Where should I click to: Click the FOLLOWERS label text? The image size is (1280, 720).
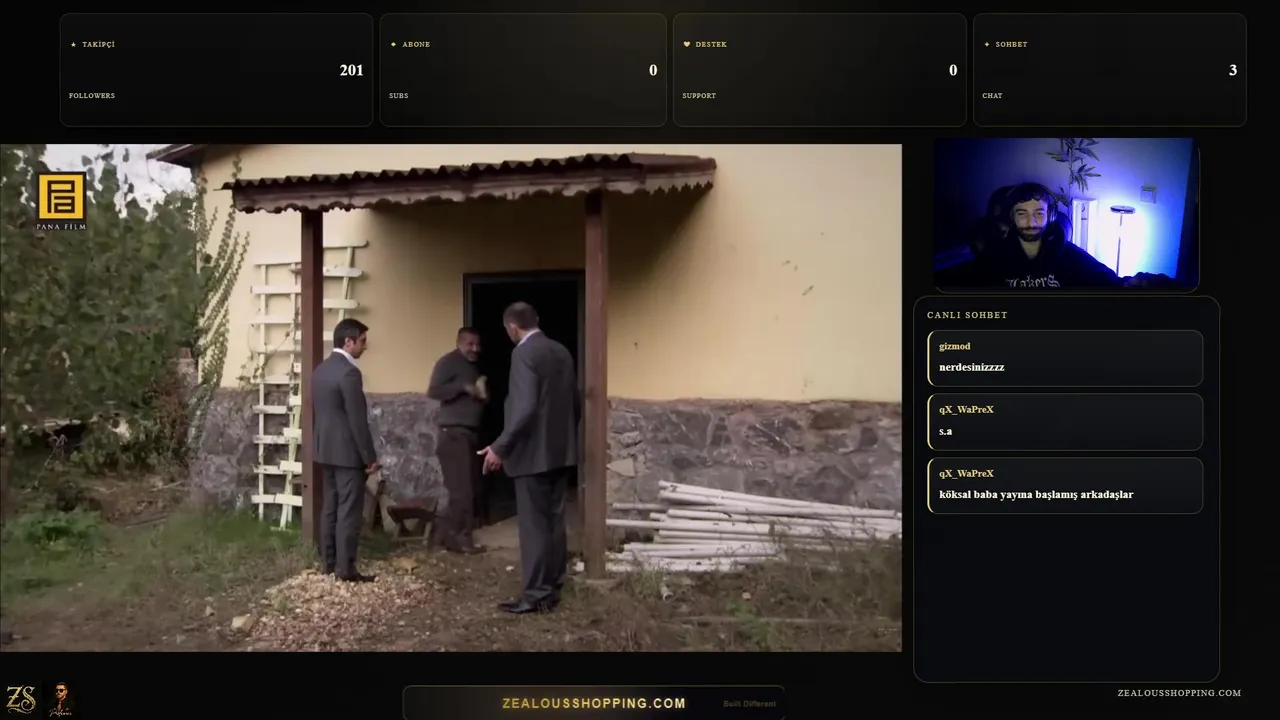tap(92, 96)
